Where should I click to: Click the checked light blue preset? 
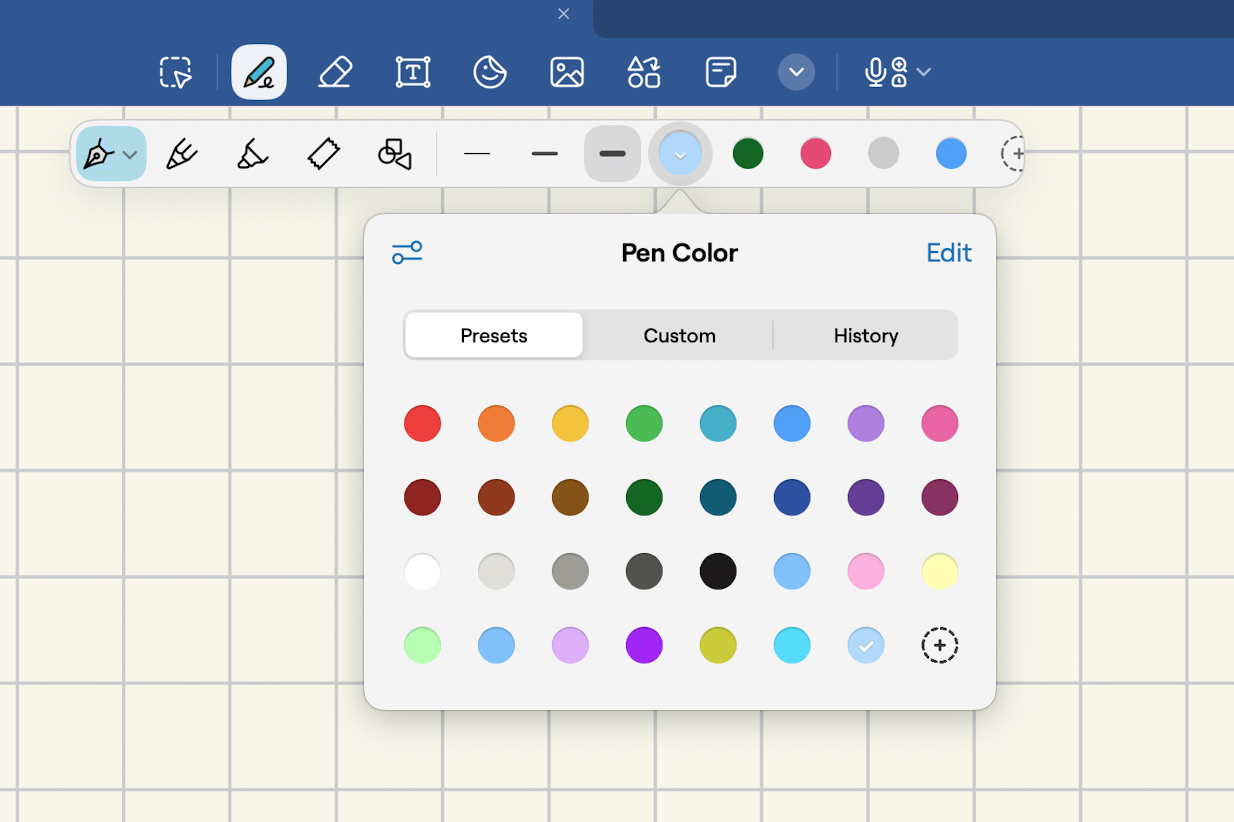click(x=866, y=645)
